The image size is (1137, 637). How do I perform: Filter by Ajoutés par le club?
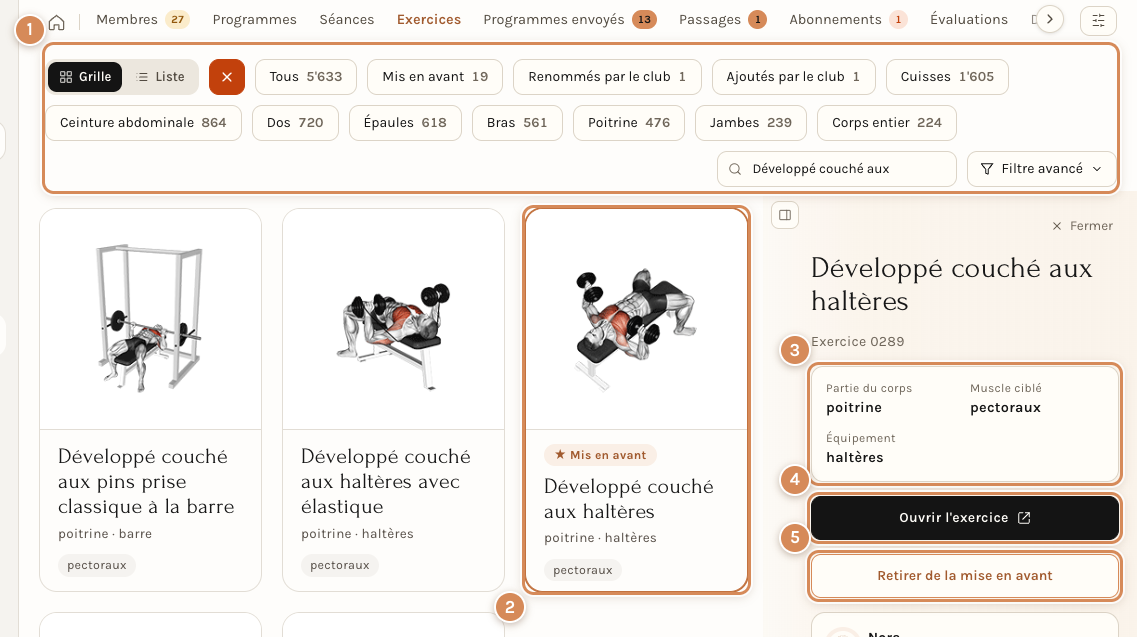click(793, 77)
